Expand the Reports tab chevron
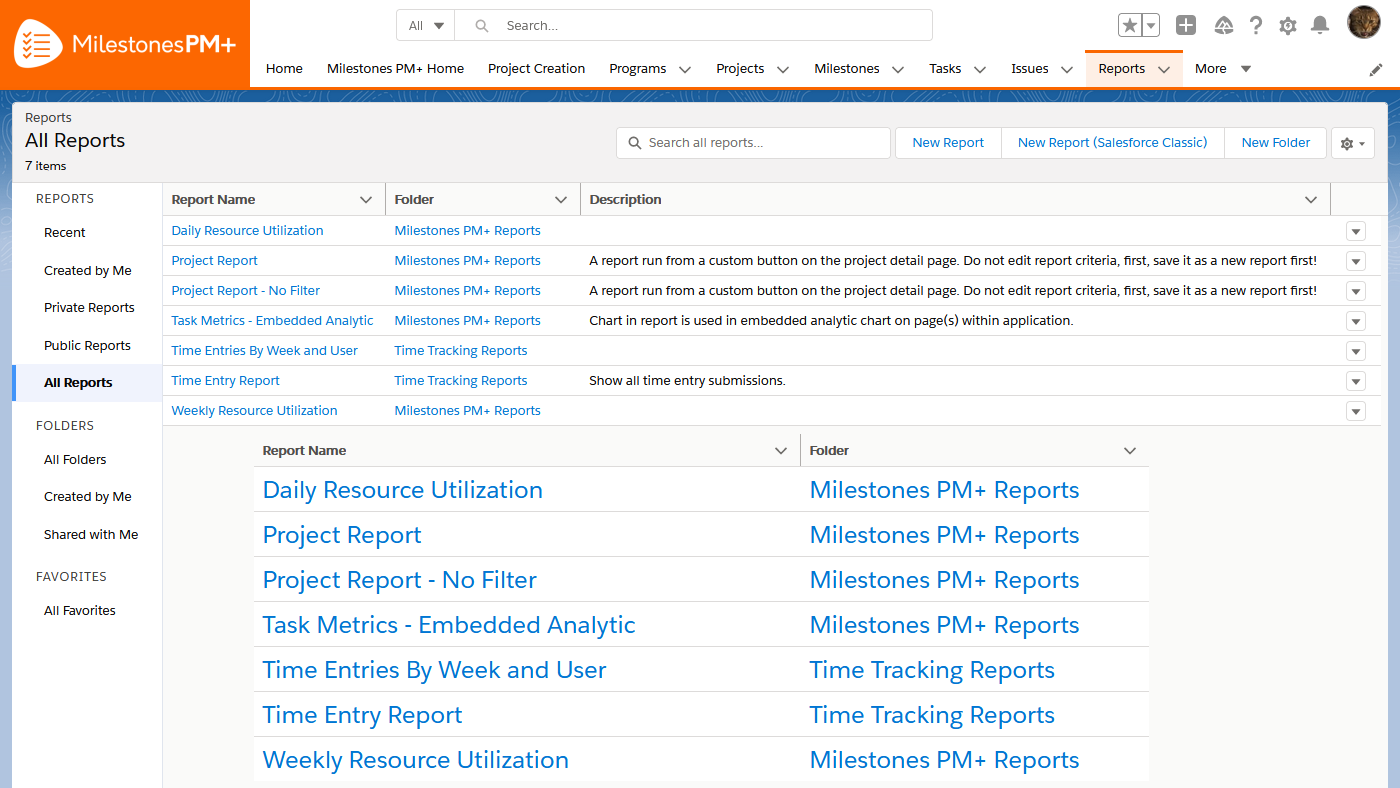 click(x=1164, y=69)
